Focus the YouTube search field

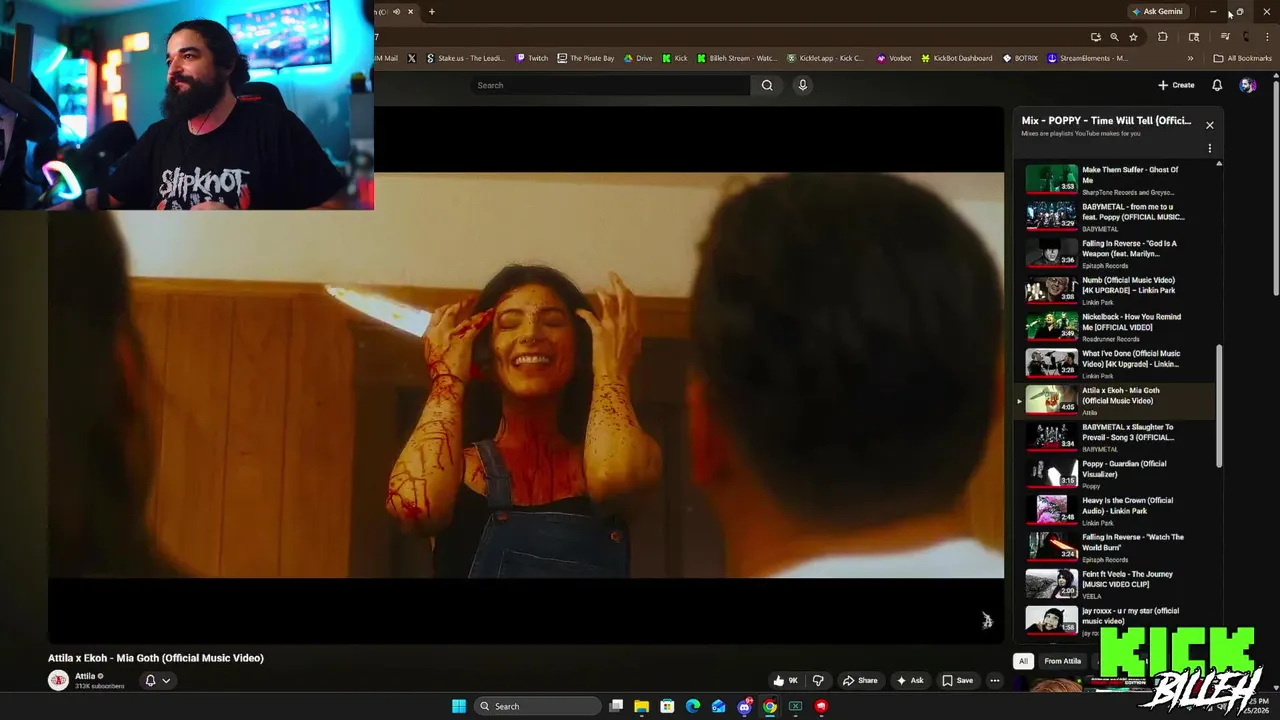[610, 85]
